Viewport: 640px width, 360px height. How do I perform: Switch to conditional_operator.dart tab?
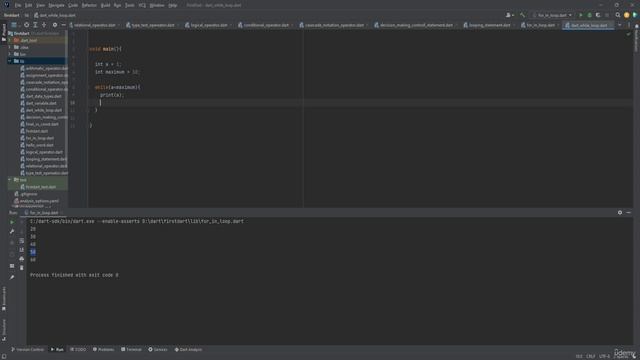coord(266,25)
